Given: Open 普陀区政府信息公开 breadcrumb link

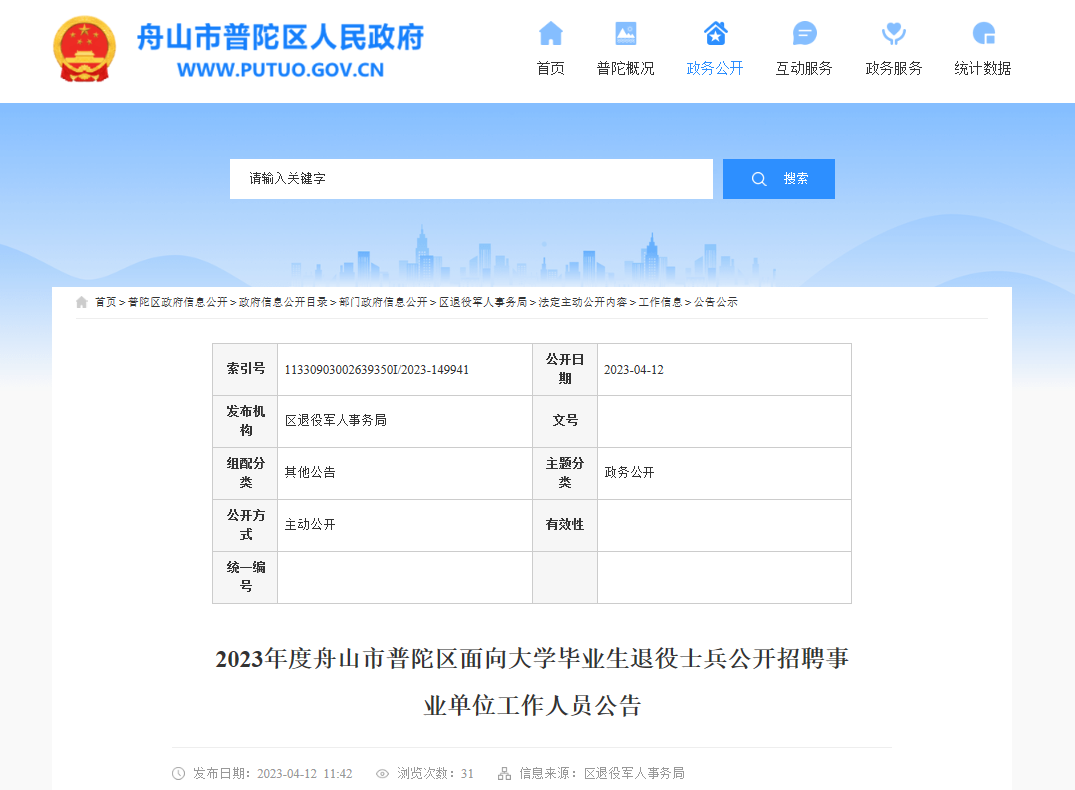Looking at the screenshot, I should [x=177, y=302].
